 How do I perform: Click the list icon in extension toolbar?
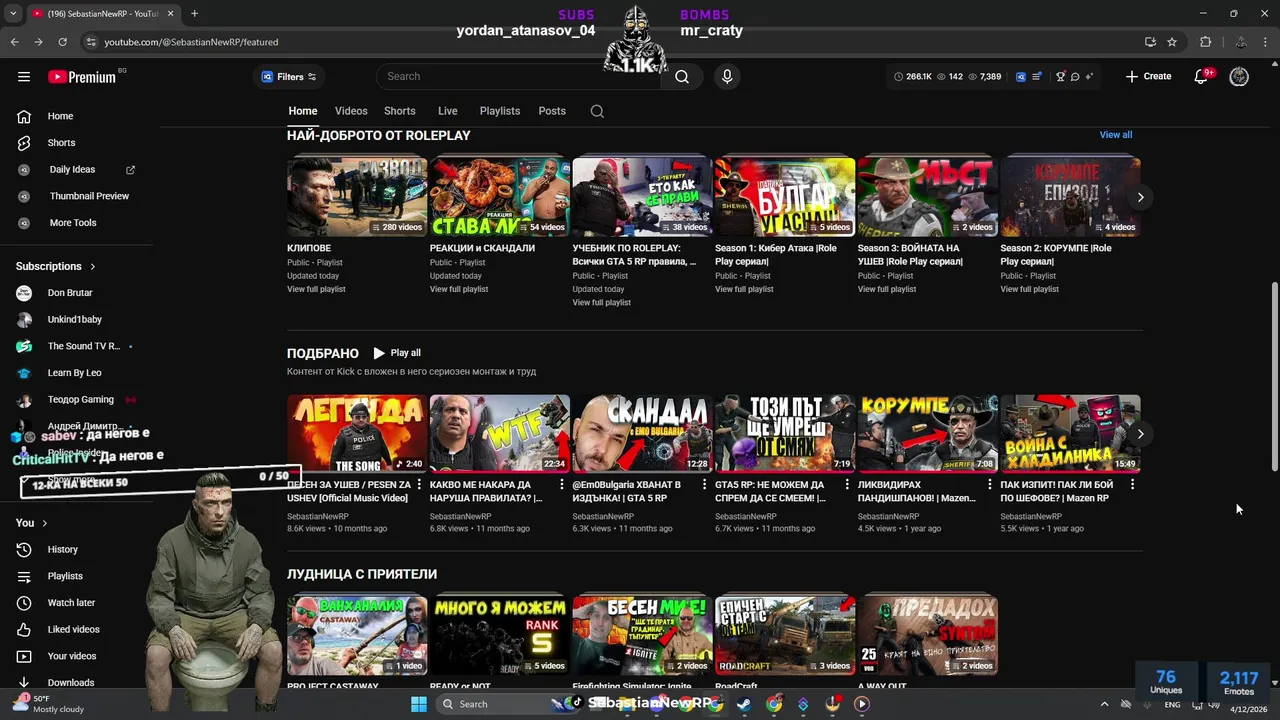(x=1037, y=77)
